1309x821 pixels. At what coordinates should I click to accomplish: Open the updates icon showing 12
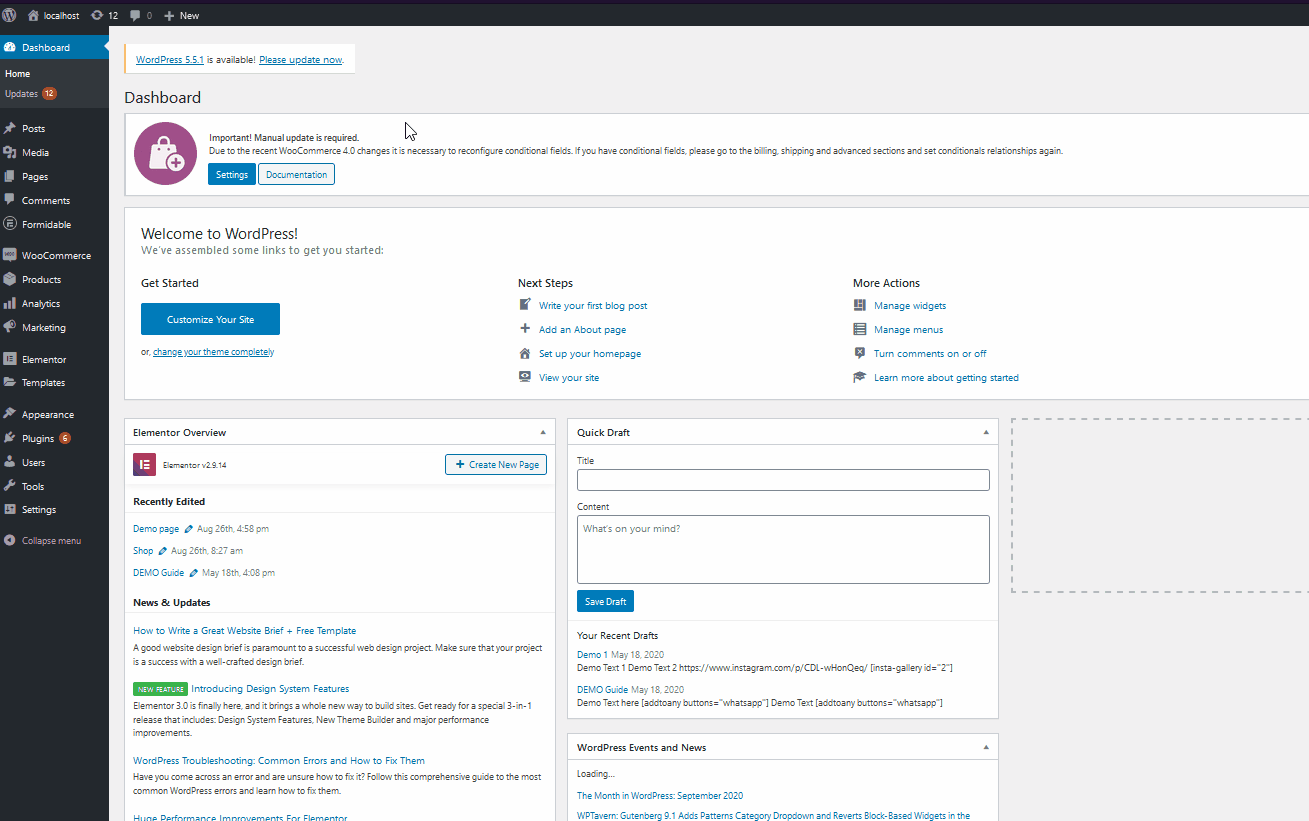pos(104,16)
